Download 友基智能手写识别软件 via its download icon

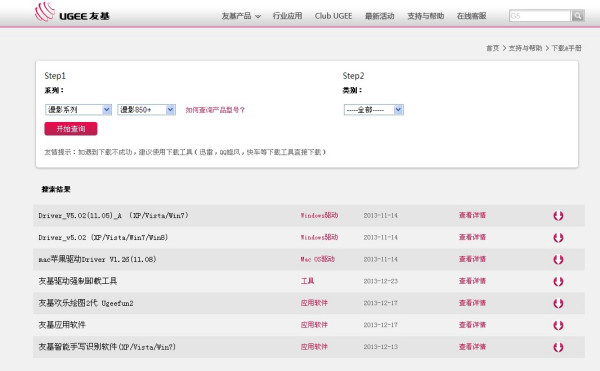[x=558, y=347]
